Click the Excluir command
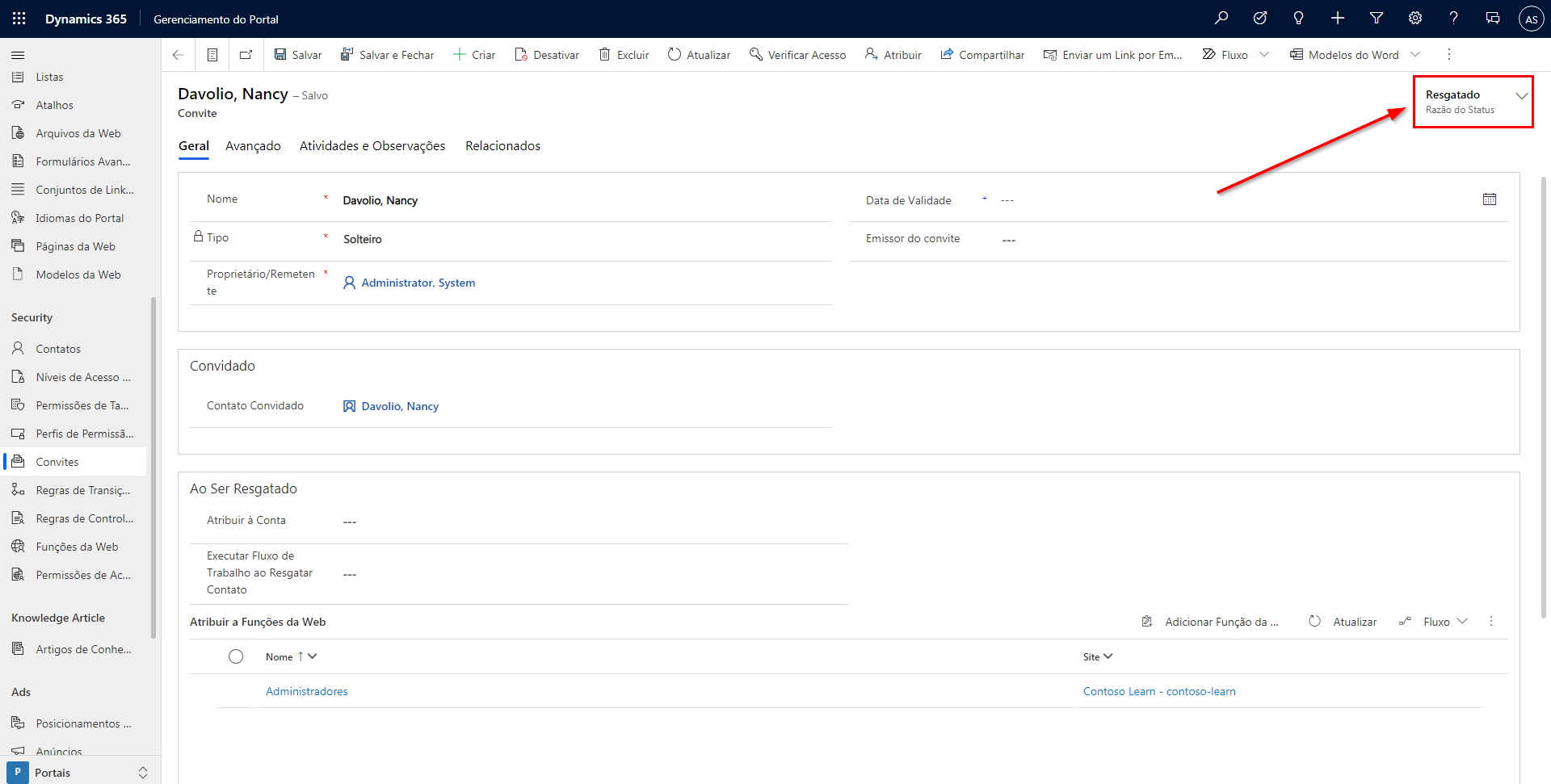1551x784 pixels. [x=624, y=55]
